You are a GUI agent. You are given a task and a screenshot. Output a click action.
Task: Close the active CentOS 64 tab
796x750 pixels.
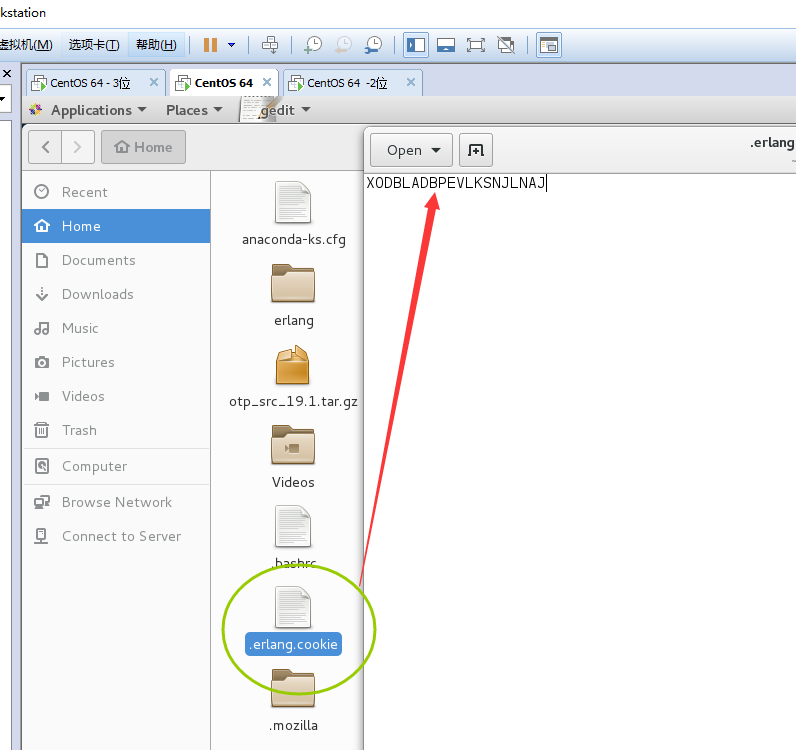[x=267, y=82]
